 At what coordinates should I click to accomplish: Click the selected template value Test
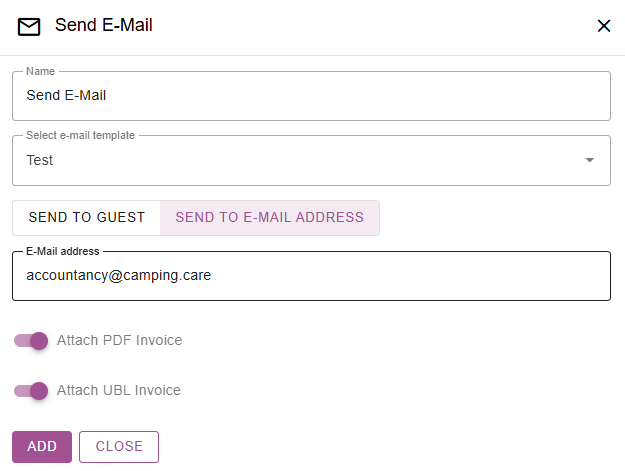pos(40,160)
